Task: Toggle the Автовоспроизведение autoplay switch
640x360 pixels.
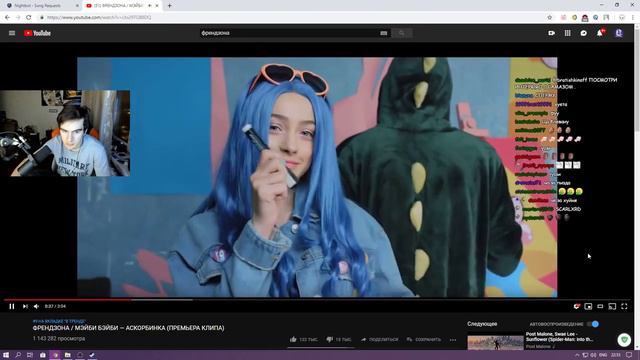Action: pyautogui.click(x=593, y=324)
